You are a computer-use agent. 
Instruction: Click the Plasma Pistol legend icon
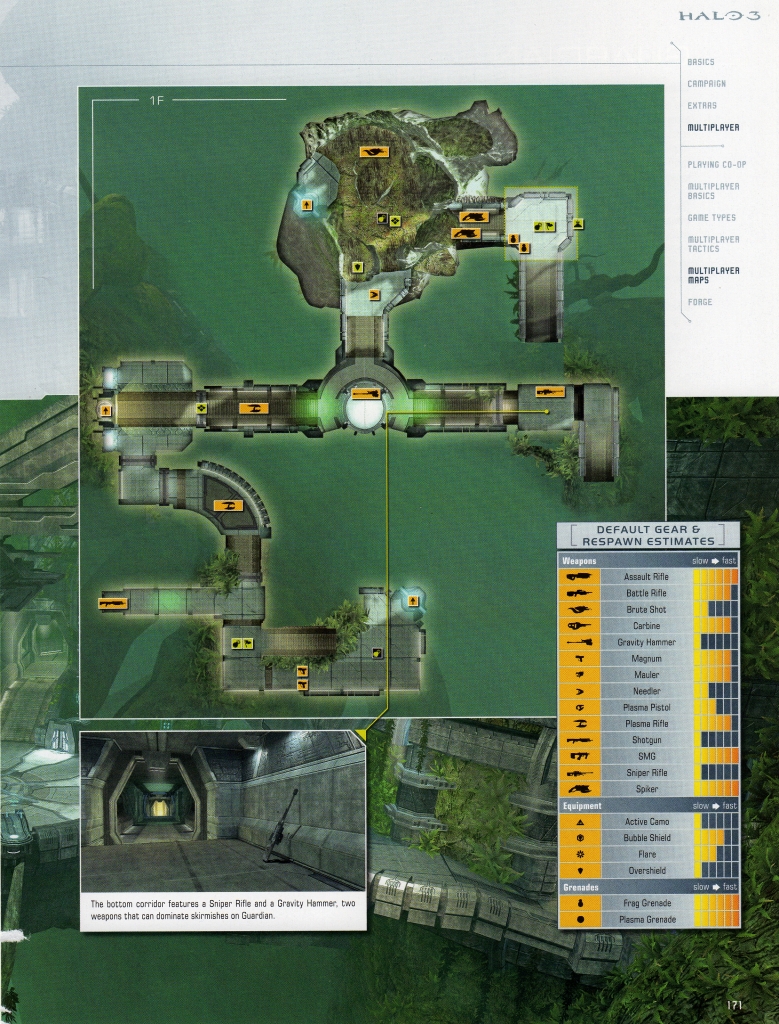coord(579,707)
